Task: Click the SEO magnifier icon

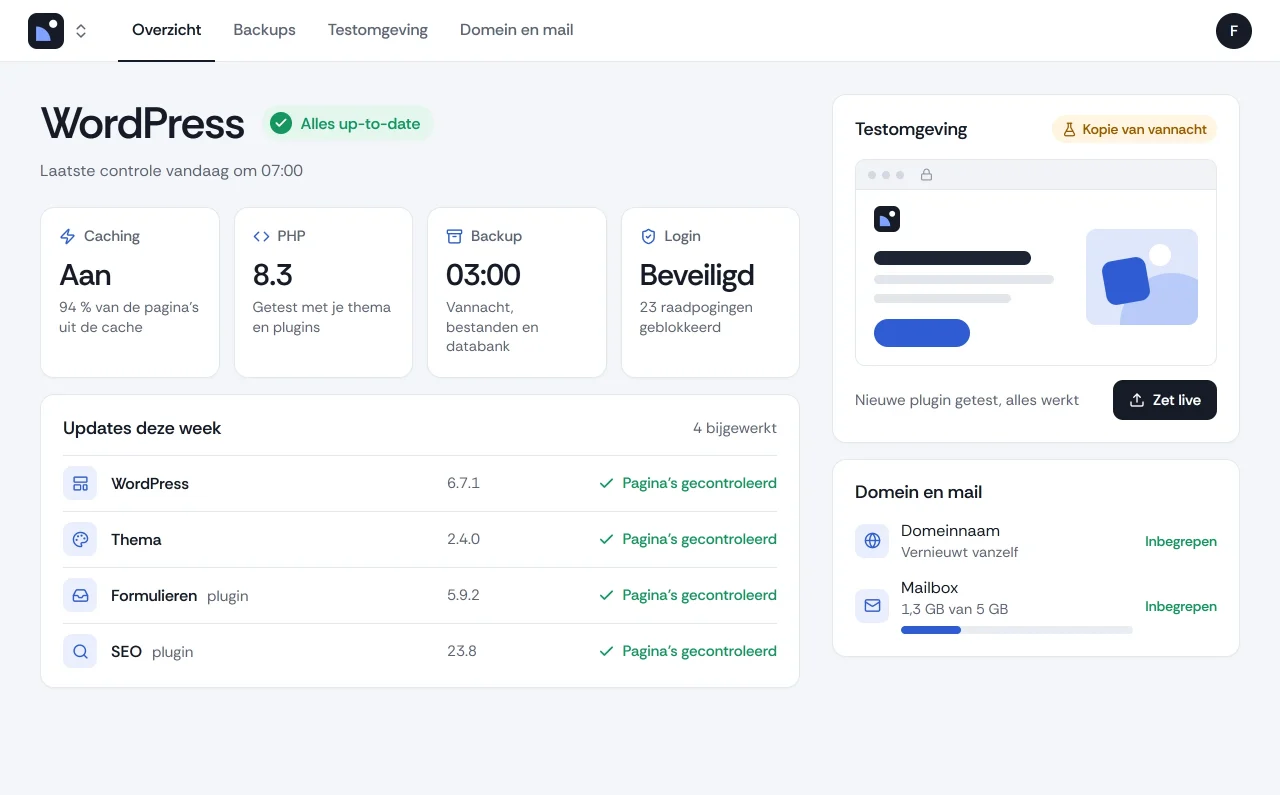Action: (80, 652)
